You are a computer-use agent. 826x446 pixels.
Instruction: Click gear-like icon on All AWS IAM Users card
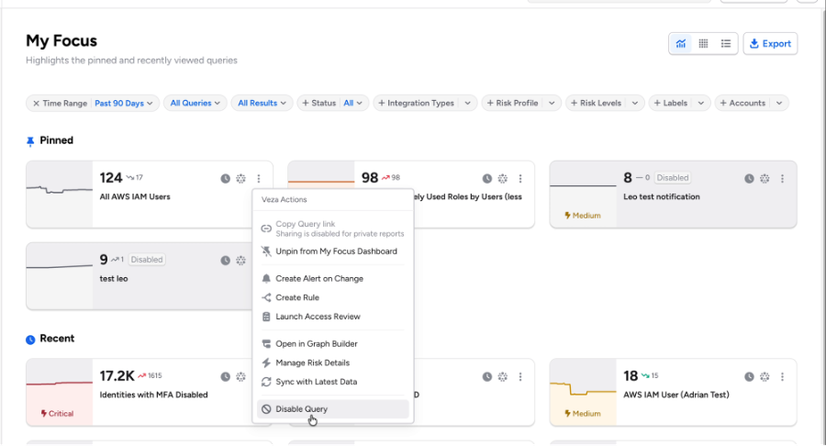(x=241, y=179)
